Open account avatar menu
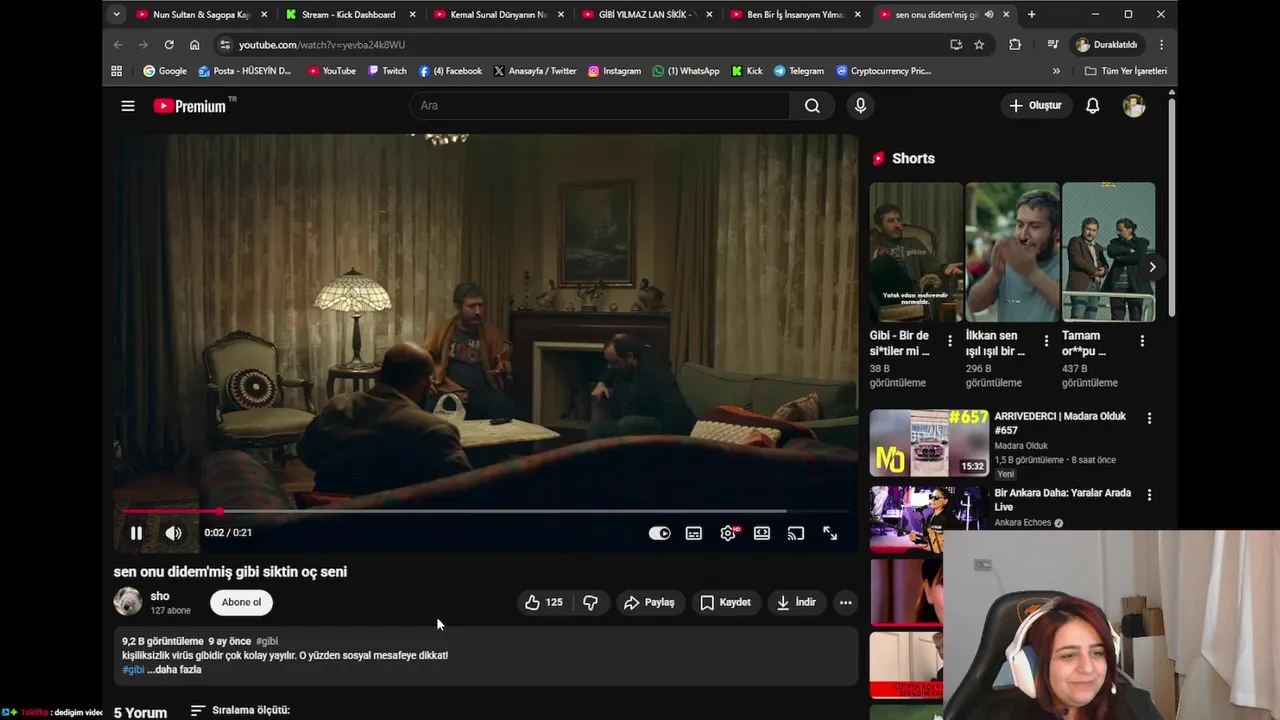The width and height of the screenshot is (1280, 720). [x=1134, y=105]
